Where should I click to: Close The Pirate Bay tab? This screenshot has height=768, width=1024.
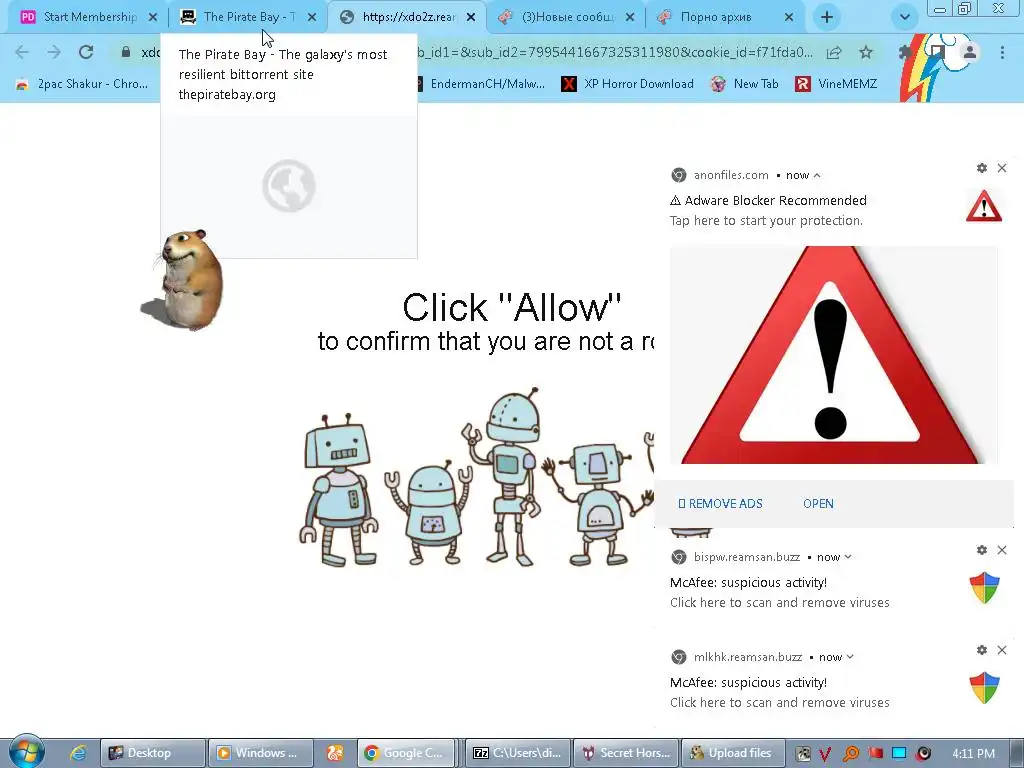[312, 18]
